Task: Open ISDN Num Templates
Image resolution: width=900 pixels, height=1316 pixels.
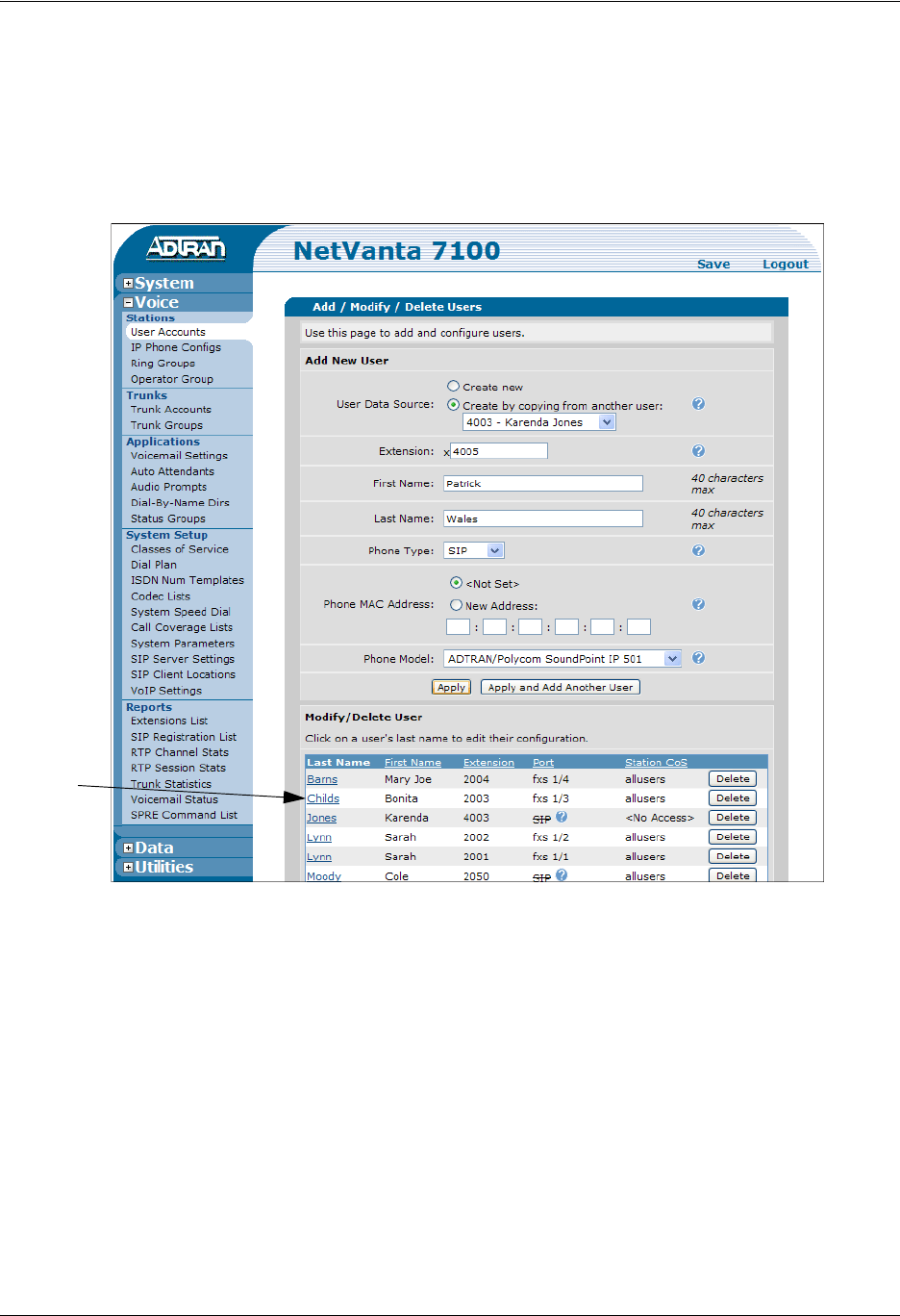Action: pos(187,580)
